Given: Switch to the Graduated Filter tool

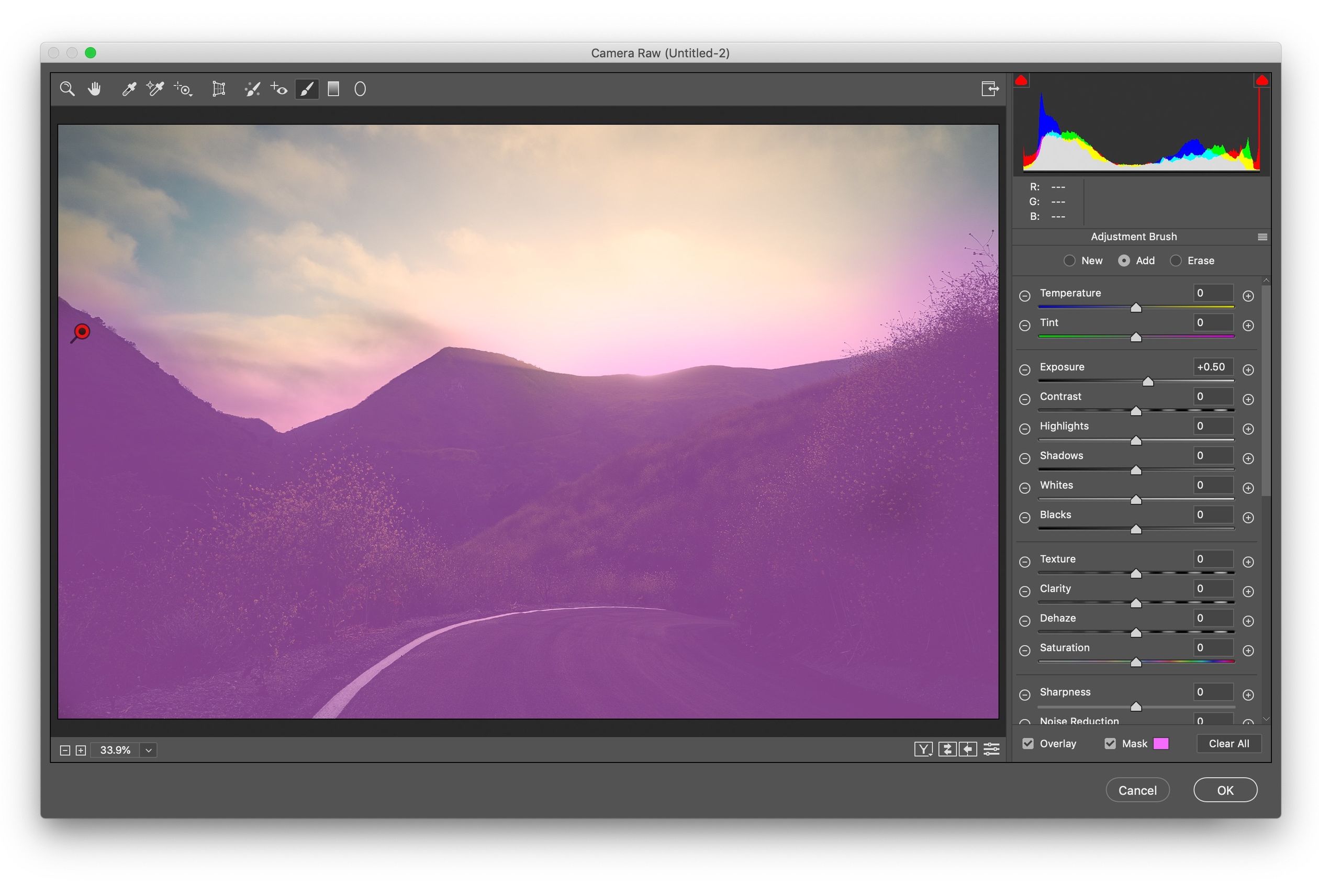Looking at the screenshot, I should [x=334, y=88].
